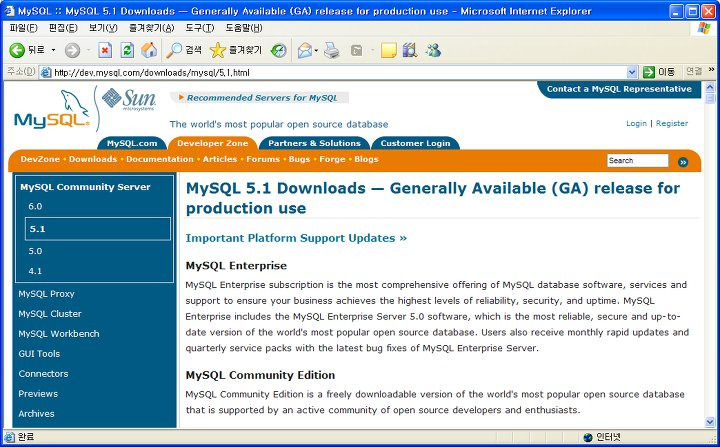Click the Login link
Viewport: 720px width, 447px height.
tap(636, 123)
